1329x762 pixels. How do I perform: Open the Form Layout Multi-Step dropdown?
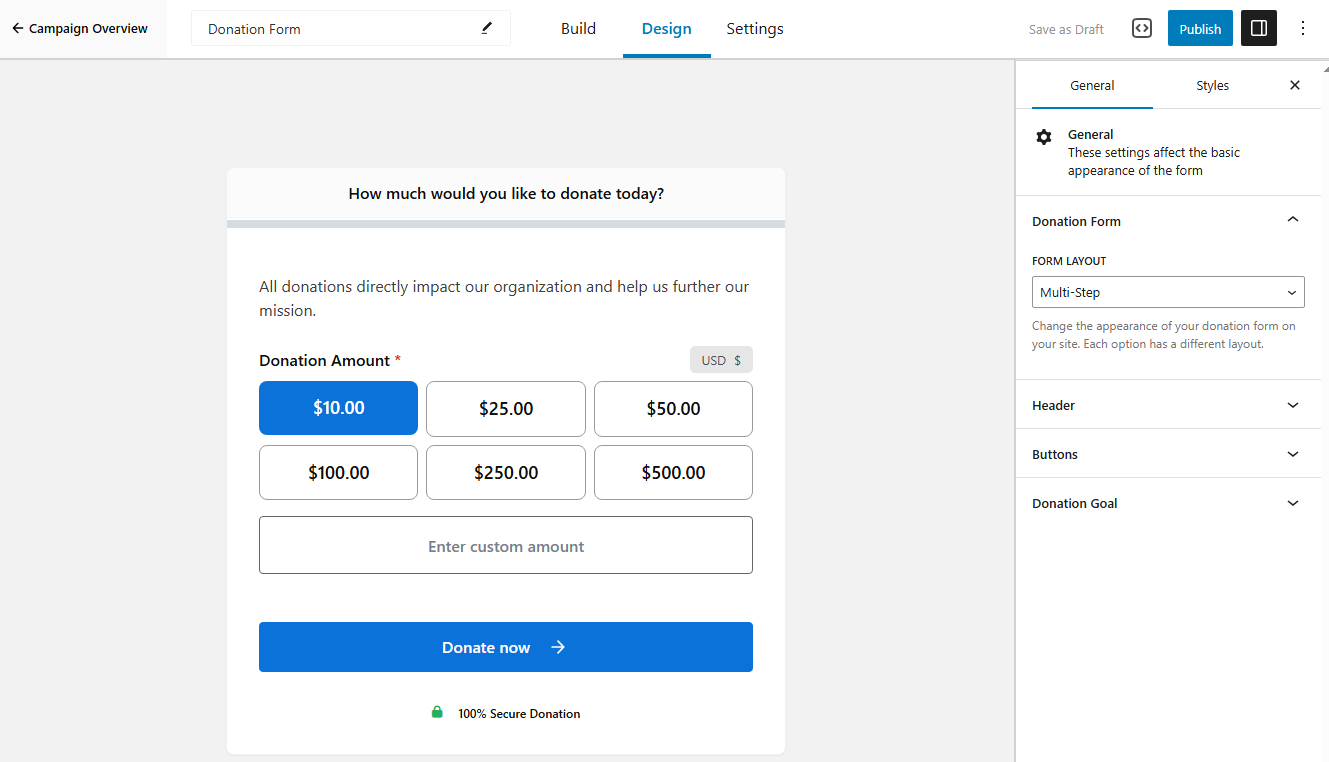coord(1168,292)
